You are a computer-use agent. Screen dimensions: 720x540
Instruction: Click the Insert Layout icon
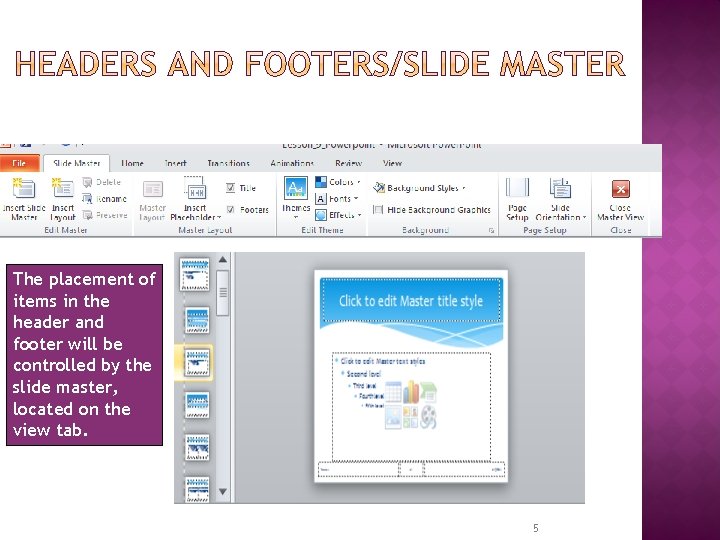pyautogui.click(x=63, y=189)
